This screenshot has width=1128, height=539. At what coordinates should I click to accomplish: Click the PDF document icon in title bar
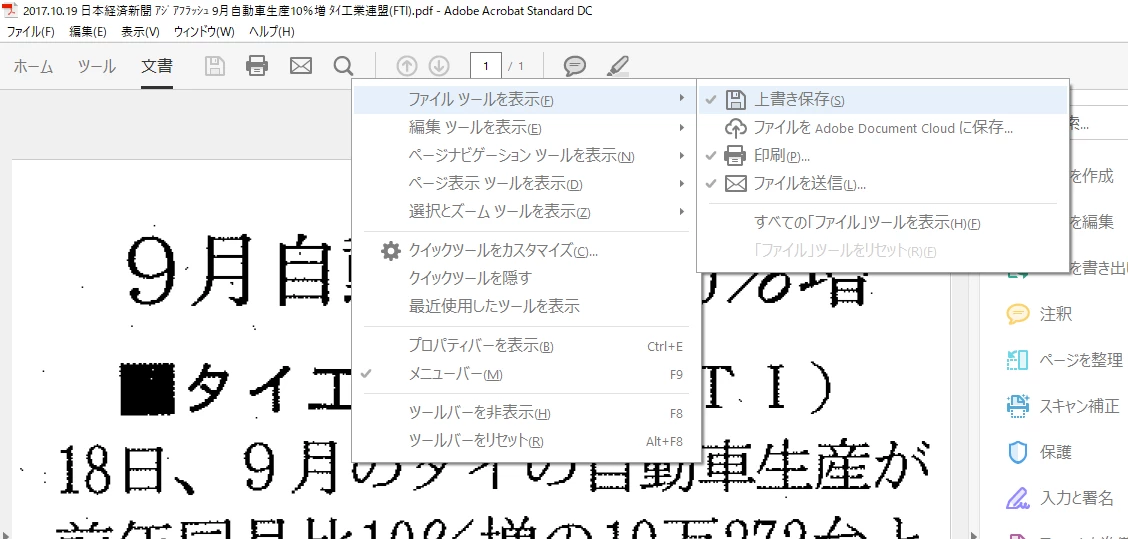pos(10,11)
